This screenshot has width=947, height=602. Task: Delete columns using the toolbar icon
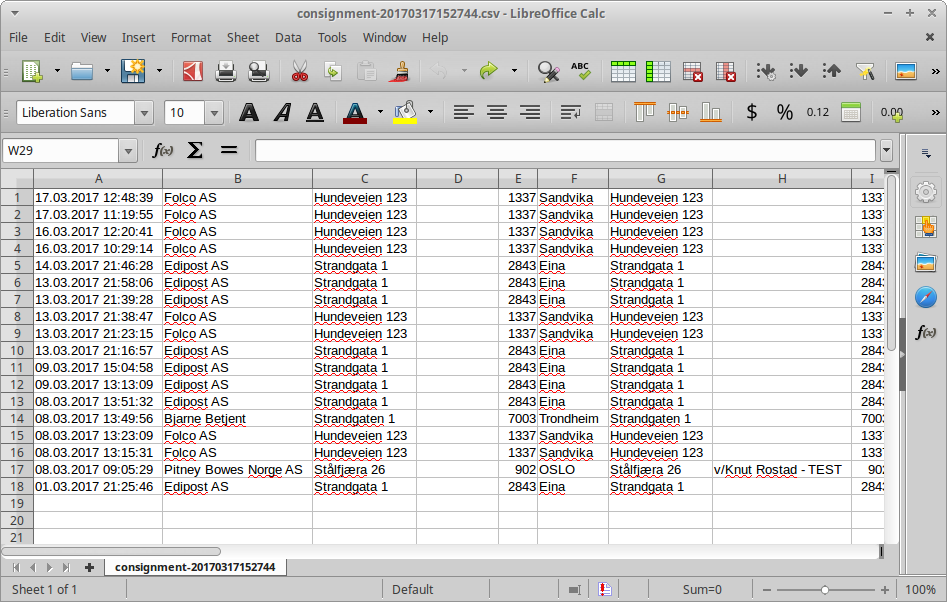[x=725, y=71]
